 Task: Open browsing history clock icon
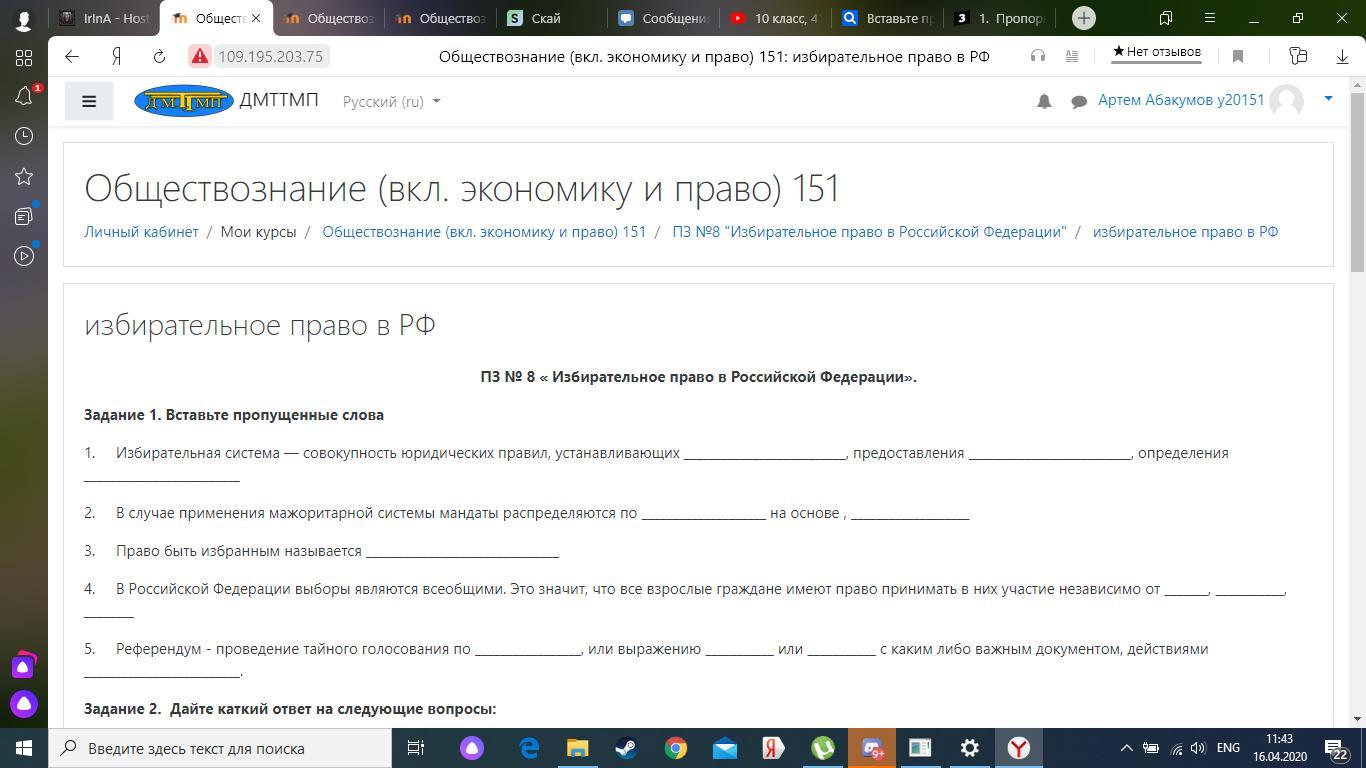click(x=24, y=136)
